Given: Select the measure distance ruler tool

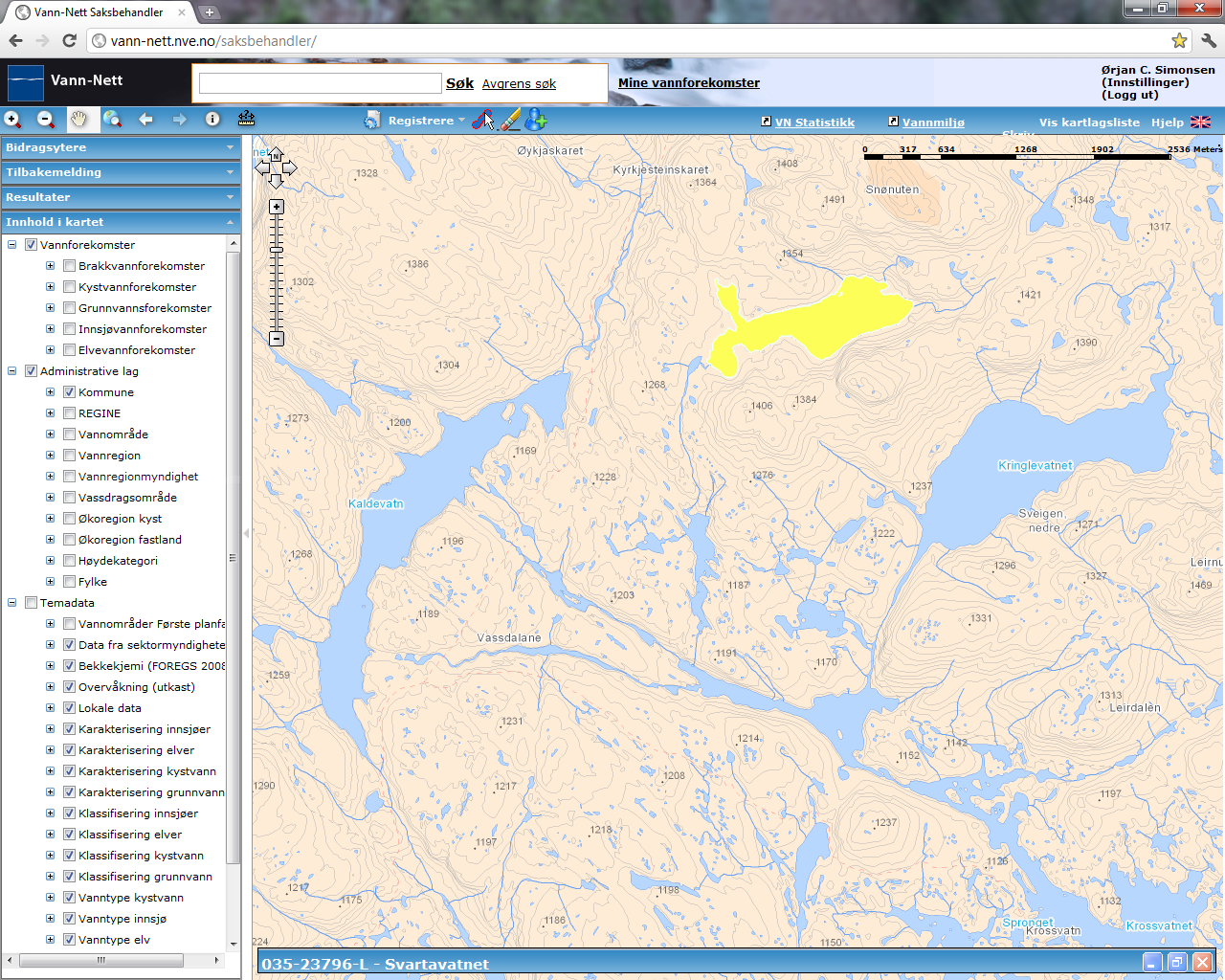Looking at the screenshot, I should (246, 119).
